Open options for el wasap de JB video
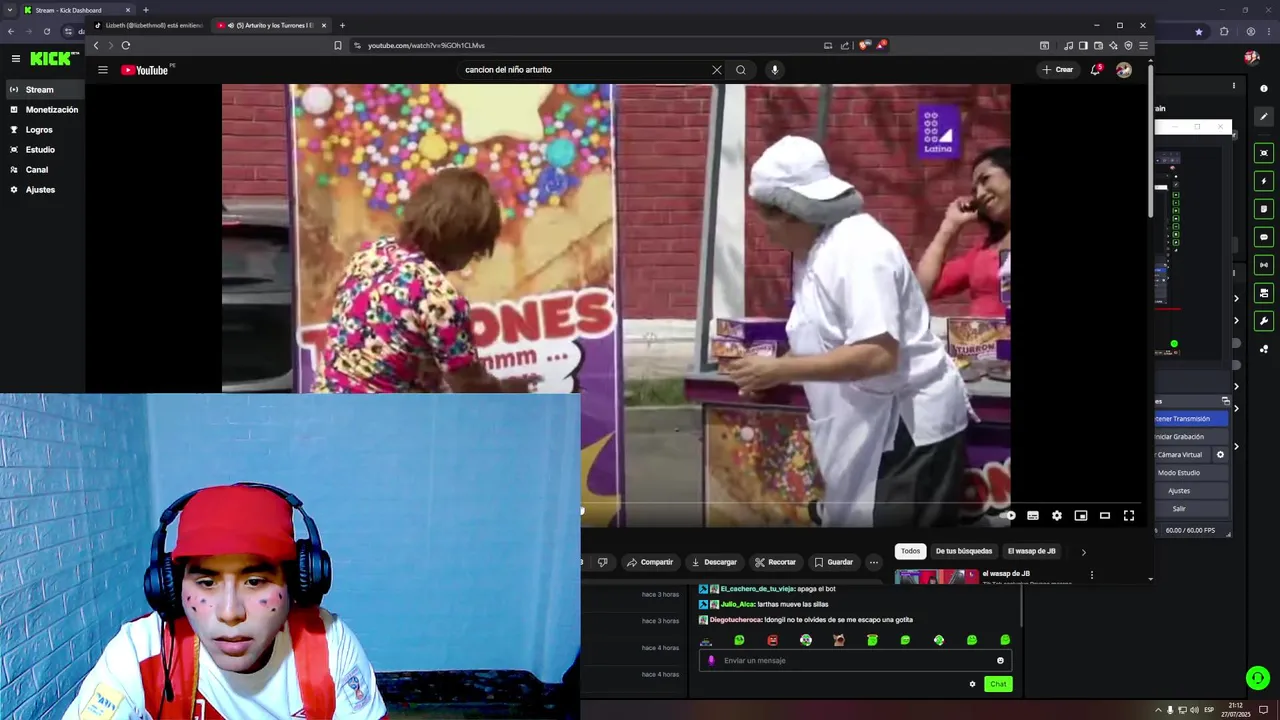The height and width of the screenshot is (720, 1280). click(1092, 575)
